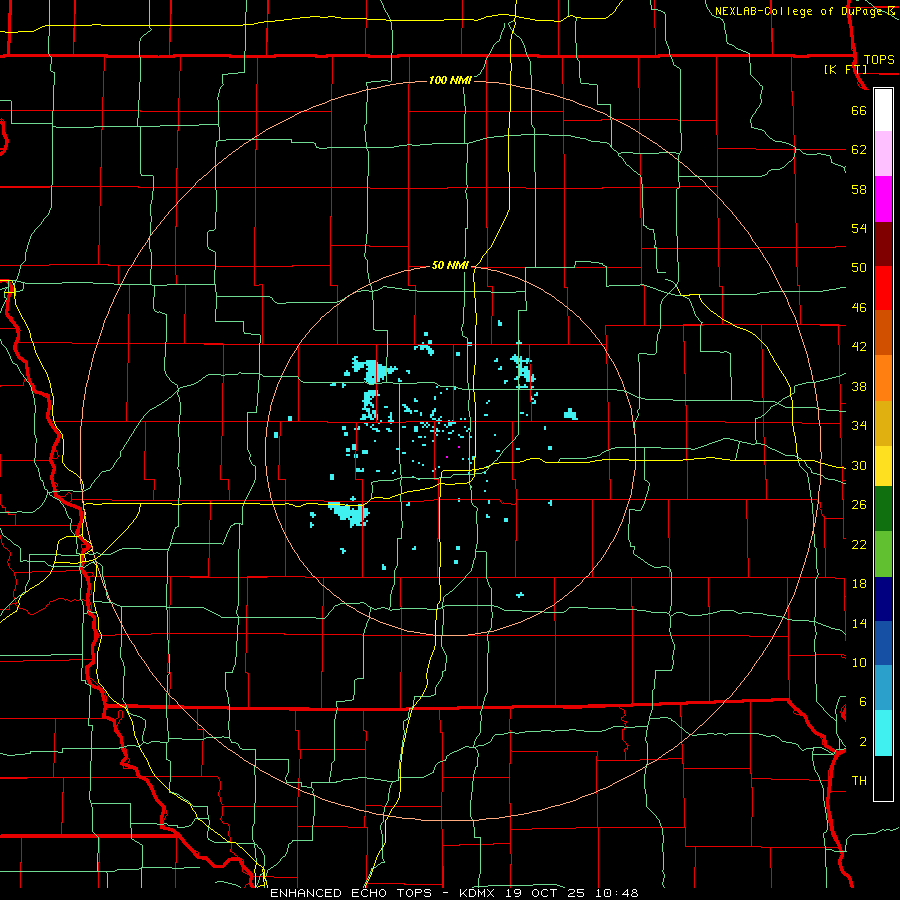Image resolution: width=900 pixels, height=900 pixels.
Task: Pick the medium blue legend swatch
Action: [x=883, y=643]
